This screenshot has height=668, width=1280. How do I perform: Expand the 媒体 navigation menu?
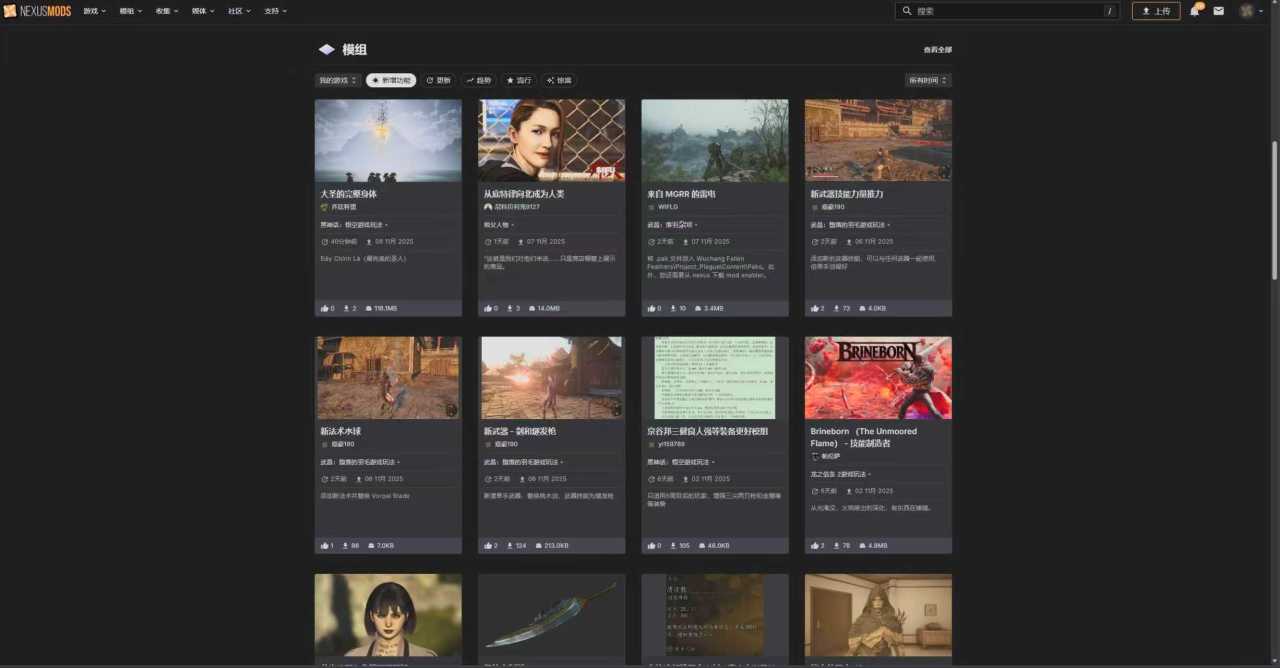(x=203, y=11)
